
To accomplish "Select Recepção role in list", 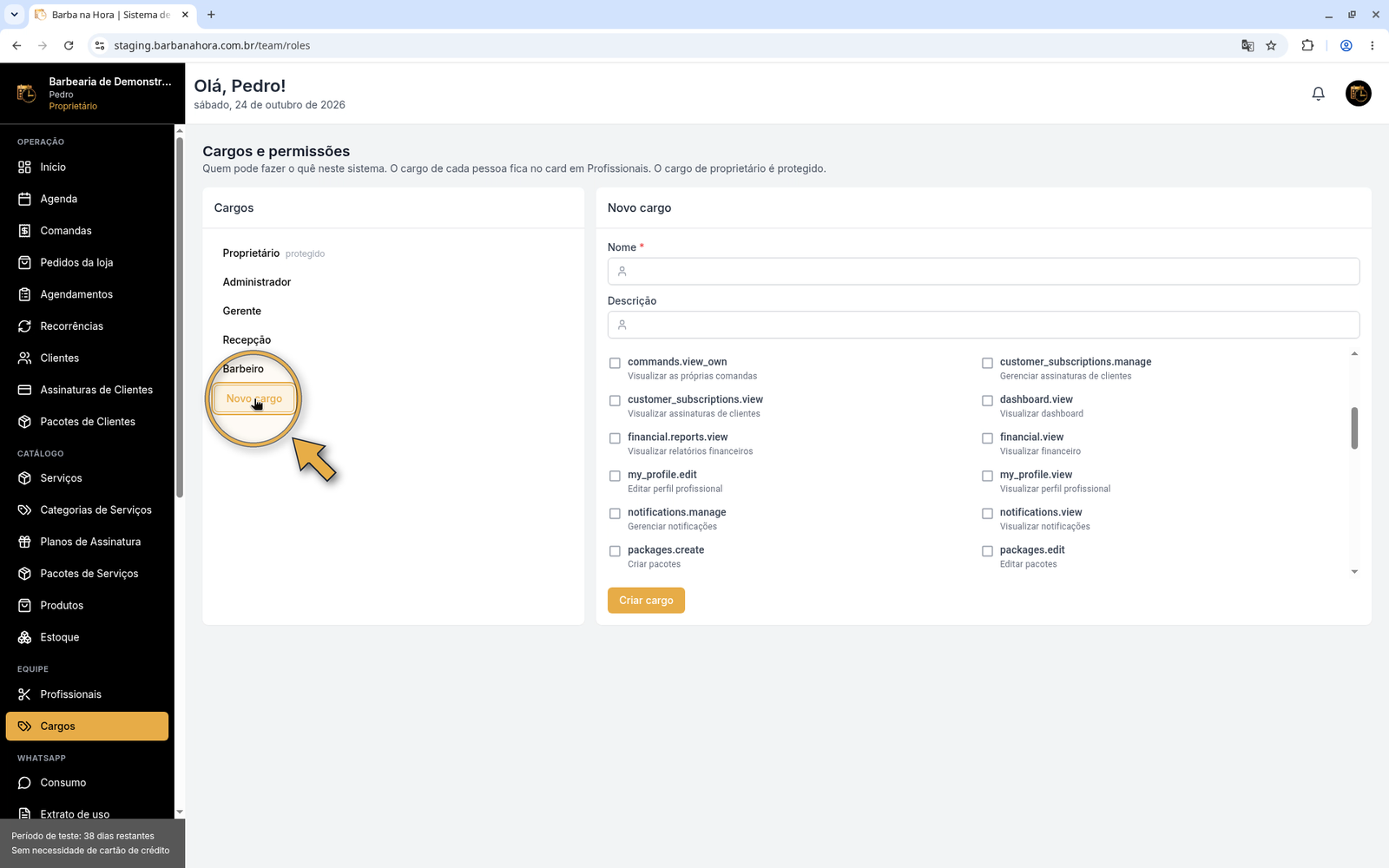I will tap(247, 340).
